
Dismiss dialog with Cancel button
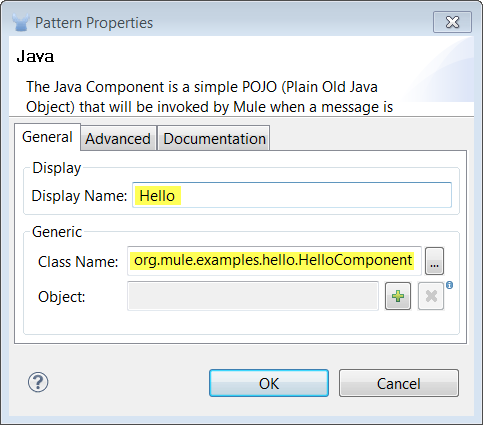tap(399, 383)
